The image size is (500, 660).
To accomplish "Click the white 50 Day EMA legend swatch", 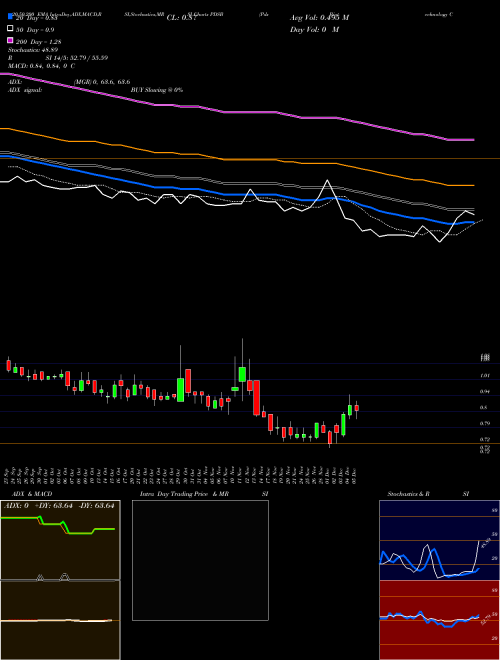I will coord(10,29).
